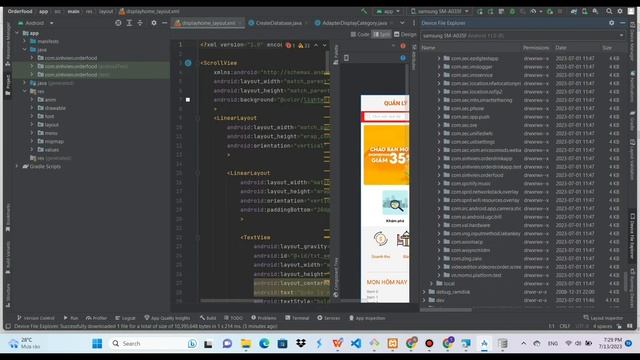The image size is (640, 360).
Task: Open the Terminal tool window
Action: [297, 318]
